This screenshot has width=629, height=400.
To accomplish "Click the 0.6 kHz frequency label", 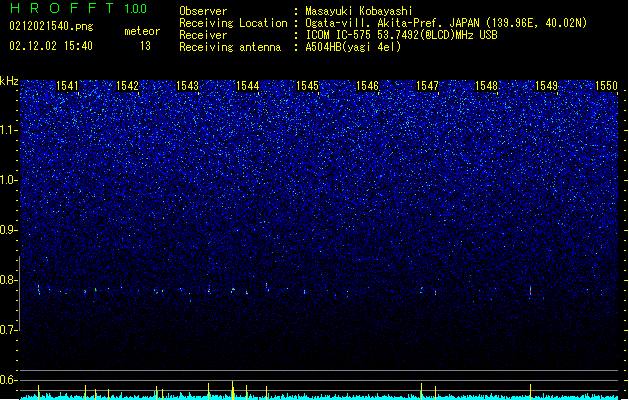I will tap(9, 380).
